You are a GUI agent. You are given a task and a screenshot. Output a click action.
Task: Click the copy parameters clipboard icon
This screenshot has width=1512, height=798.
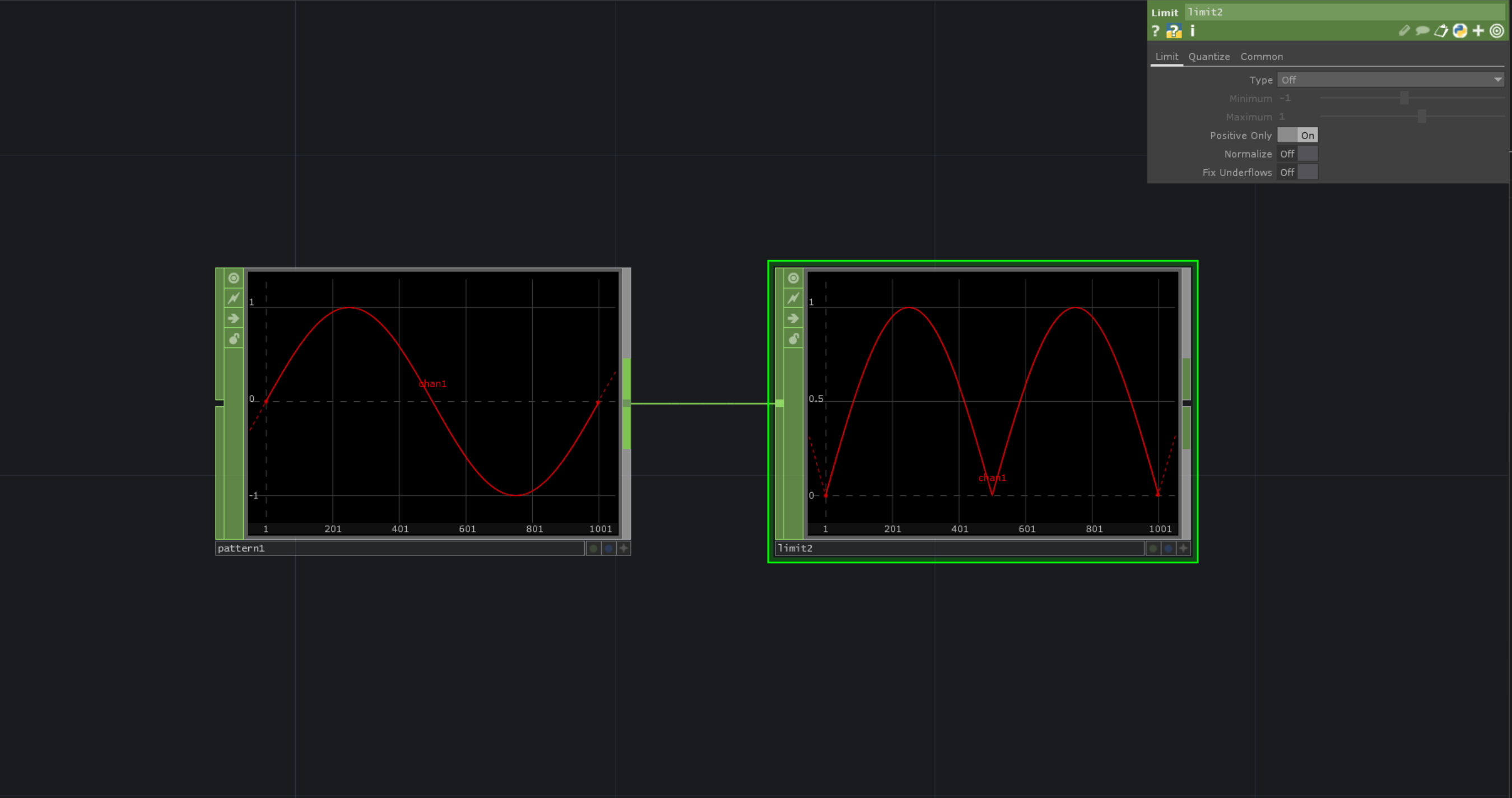click(x=1440, y=31)
